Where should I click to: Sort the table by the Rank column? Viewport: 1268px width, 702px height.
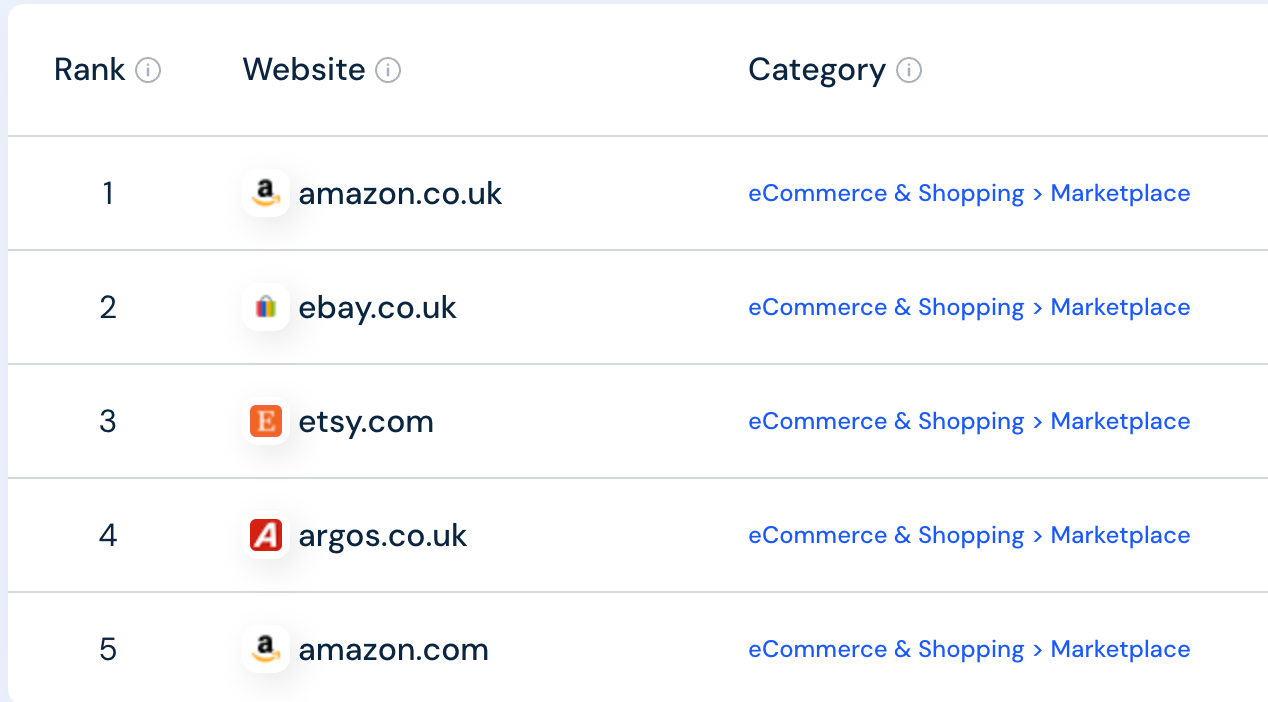click(x=90, y=70)
